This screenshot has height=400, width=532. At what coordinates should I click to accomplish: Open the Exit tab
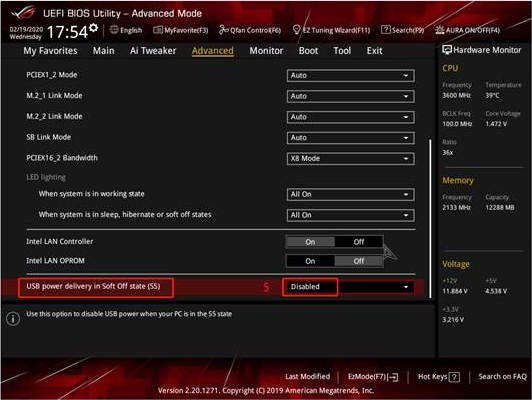point(375,51)
